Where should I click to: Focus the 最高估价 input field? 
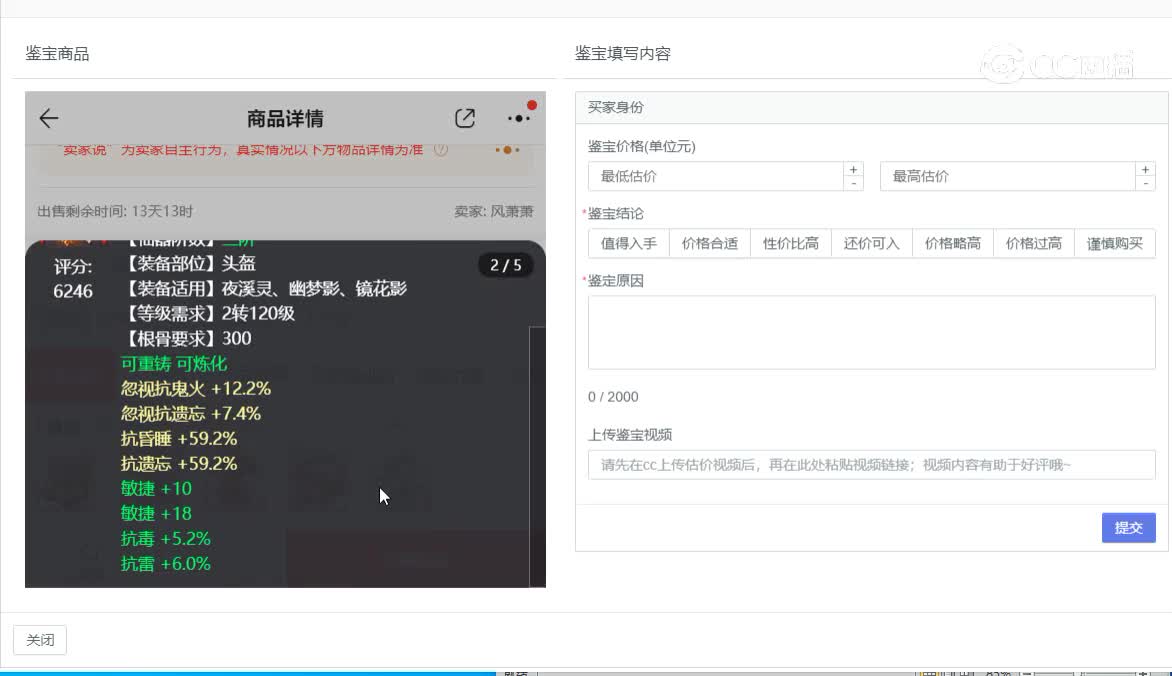coord(1008,176)
